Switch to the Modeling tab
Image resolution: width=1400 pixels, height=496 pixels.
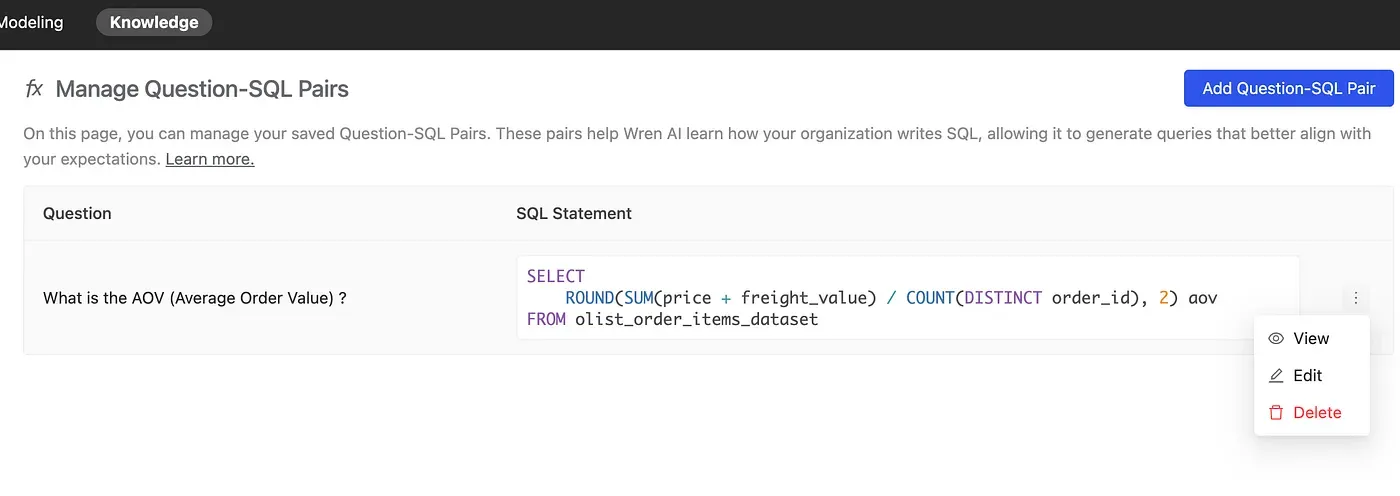coord(32,22)
